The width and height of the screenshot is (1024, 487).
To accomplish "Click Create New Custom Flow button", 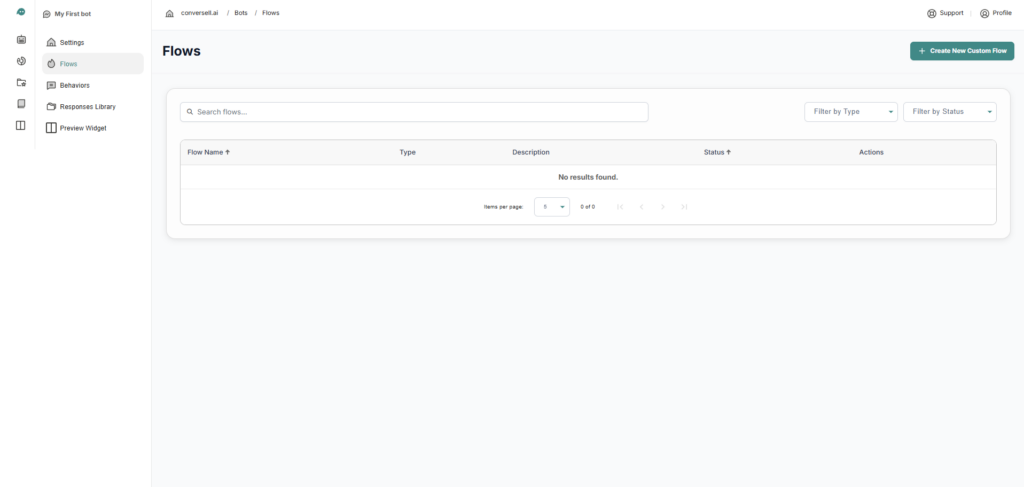I will click(961, 50).
